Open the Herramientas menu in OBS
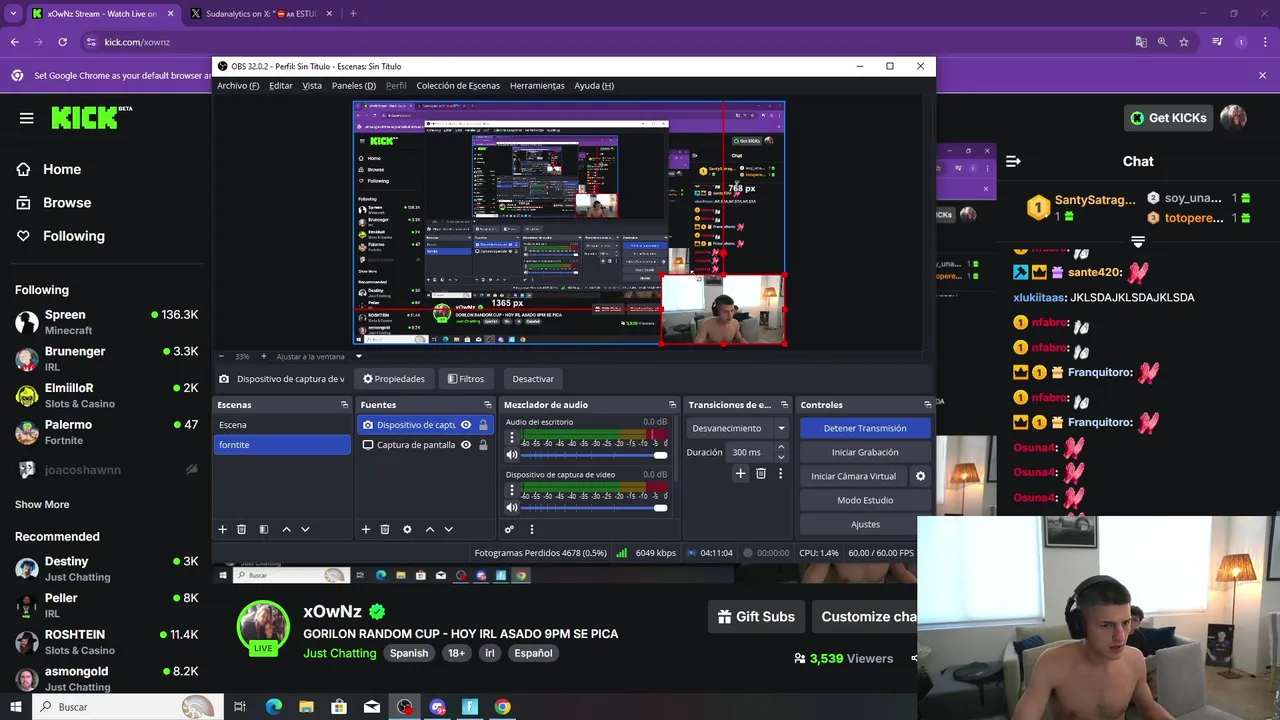Image resolution: width=1280 pixels, height=720 pixels. (537, 86)
